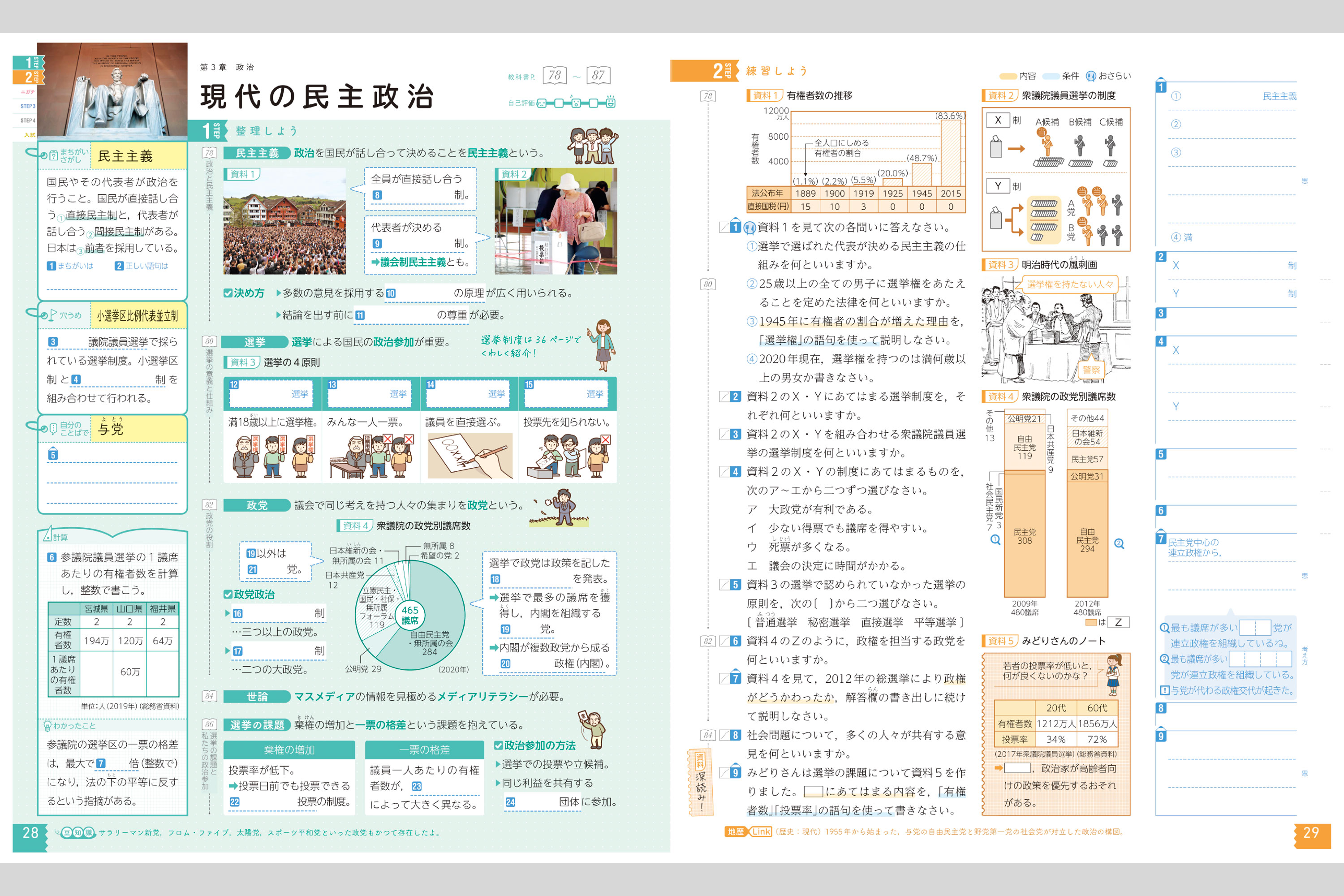Click magnifier icon 1 beside 民主党308 bar
Viewport: 1344px width, 896px height.
click(x=995, y=539)
